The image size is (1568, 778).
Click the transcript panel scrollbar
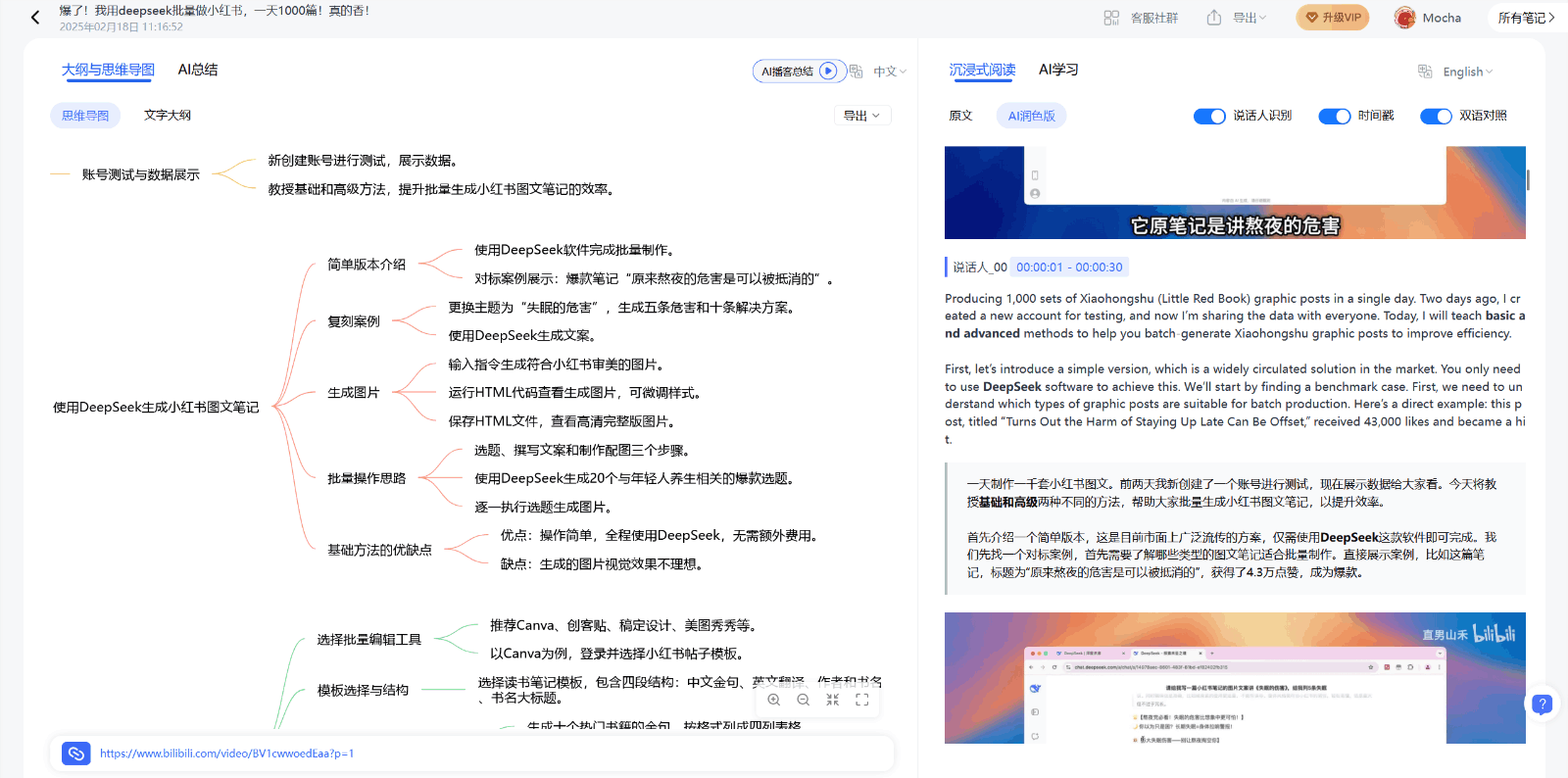click(1528, 179)
